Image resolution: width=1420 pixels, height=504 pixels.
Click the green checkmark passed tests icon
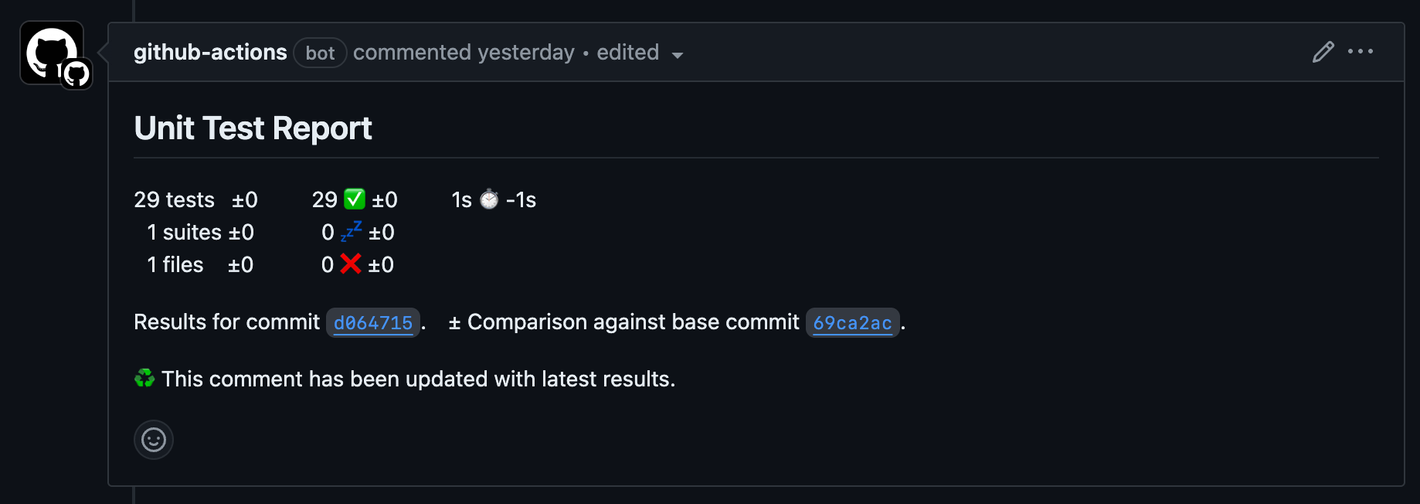[354, 199]
